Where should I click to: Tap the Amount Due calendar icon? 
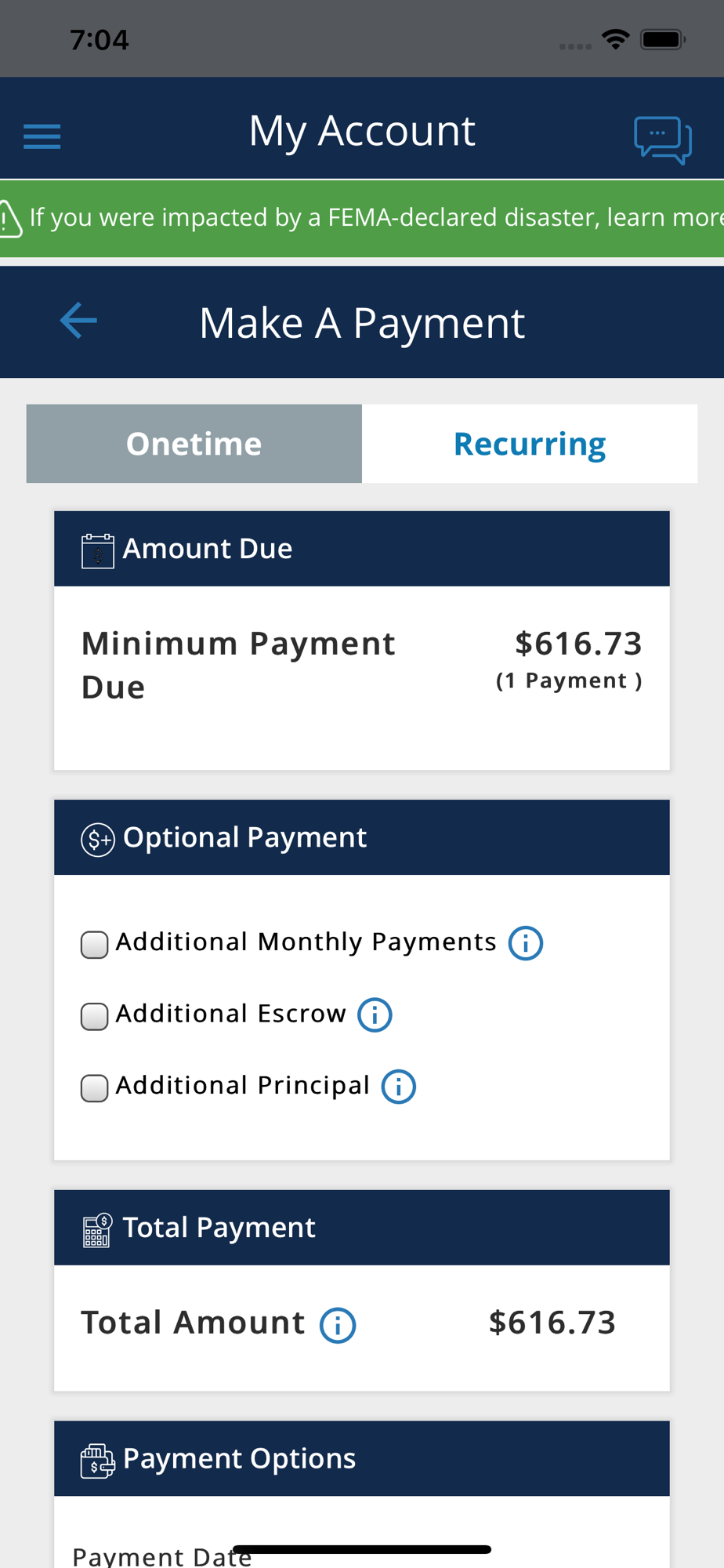pyautogui.click(x=98, y=550)
